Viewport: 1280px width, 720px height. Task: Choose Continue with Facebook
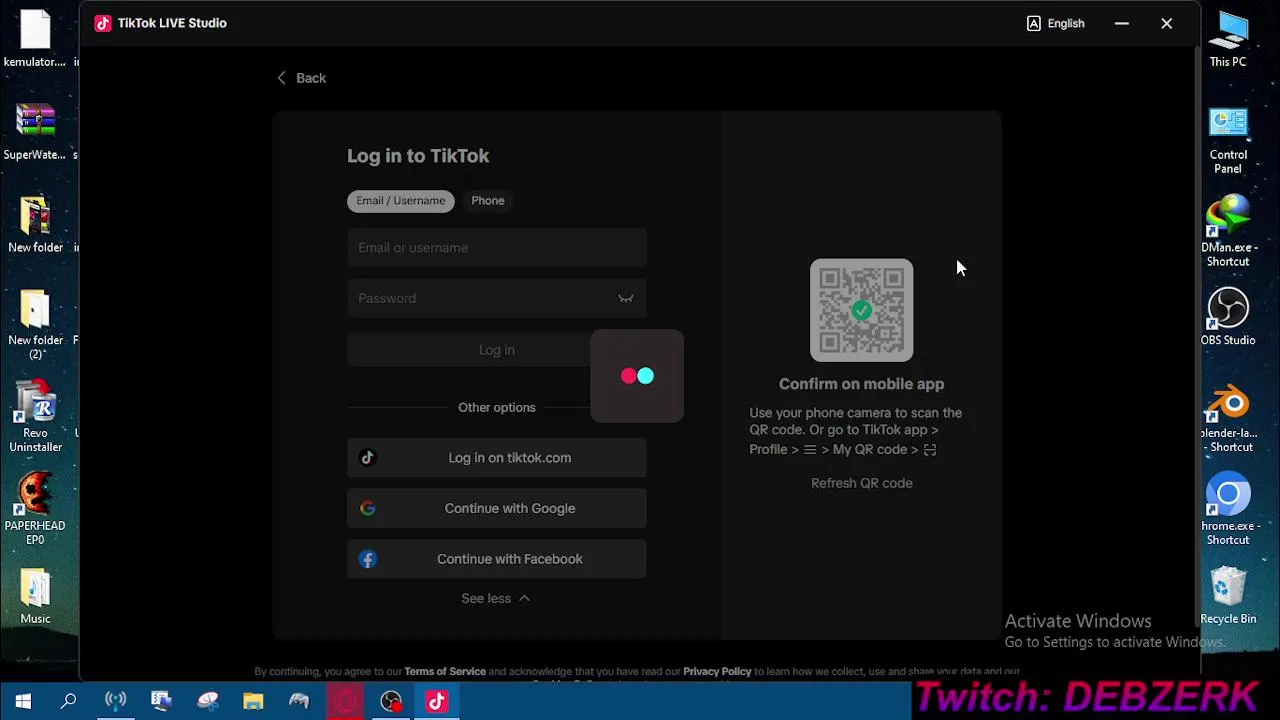pos(497,559)
